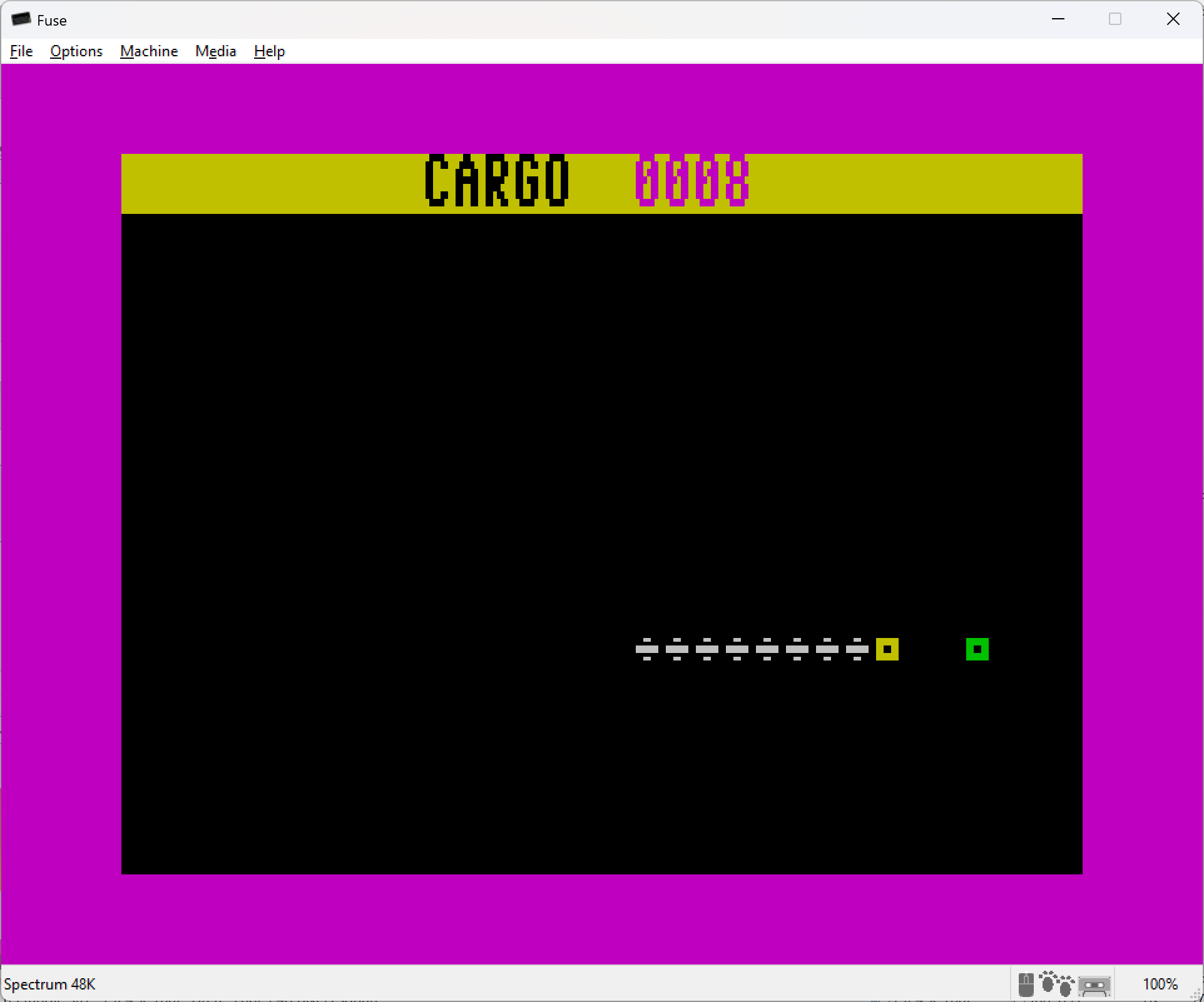This screenshot has width=1204, height=1002.
Task: Open the Options menu
Action: pyautogui.click(x=76, y=51)
